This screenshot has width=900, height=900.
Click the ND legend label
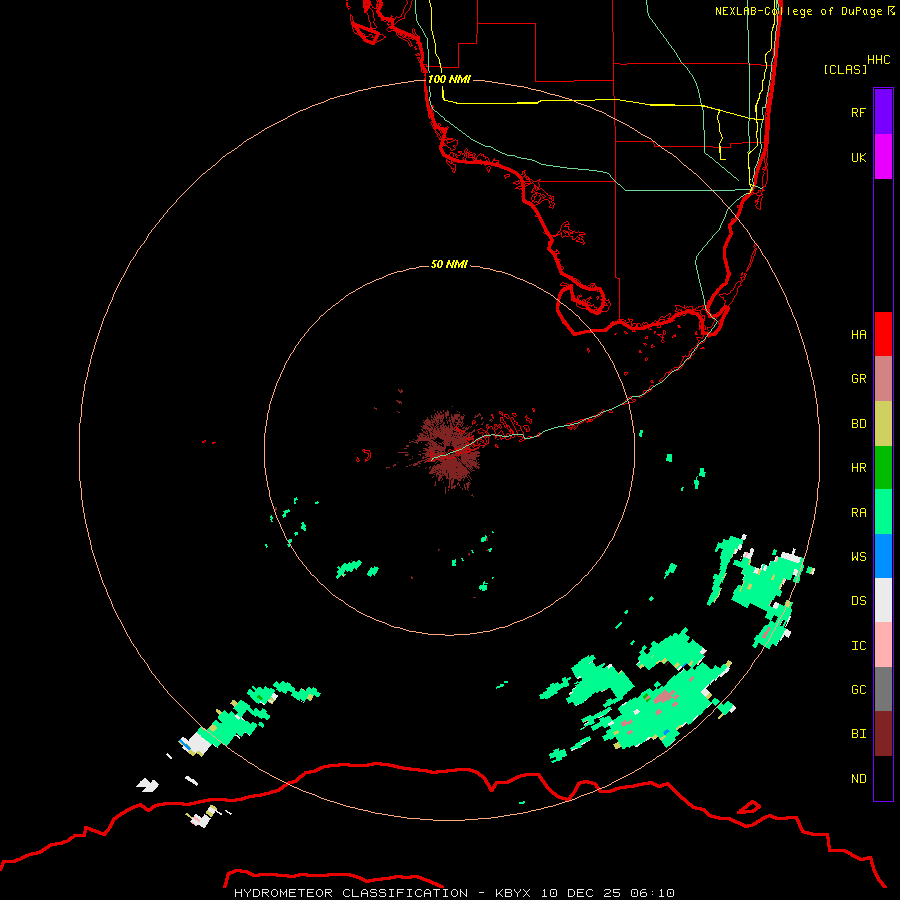click(x=858, y=779)
